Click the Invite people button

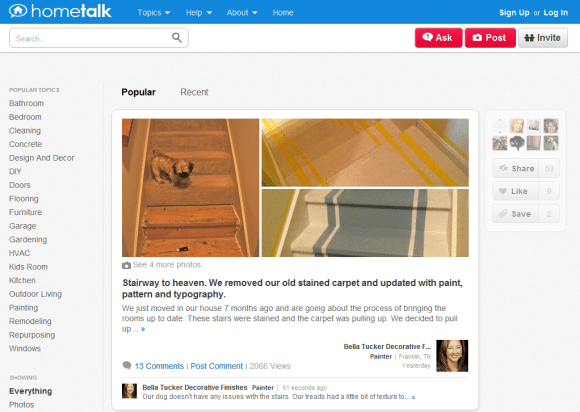point(543,38)
